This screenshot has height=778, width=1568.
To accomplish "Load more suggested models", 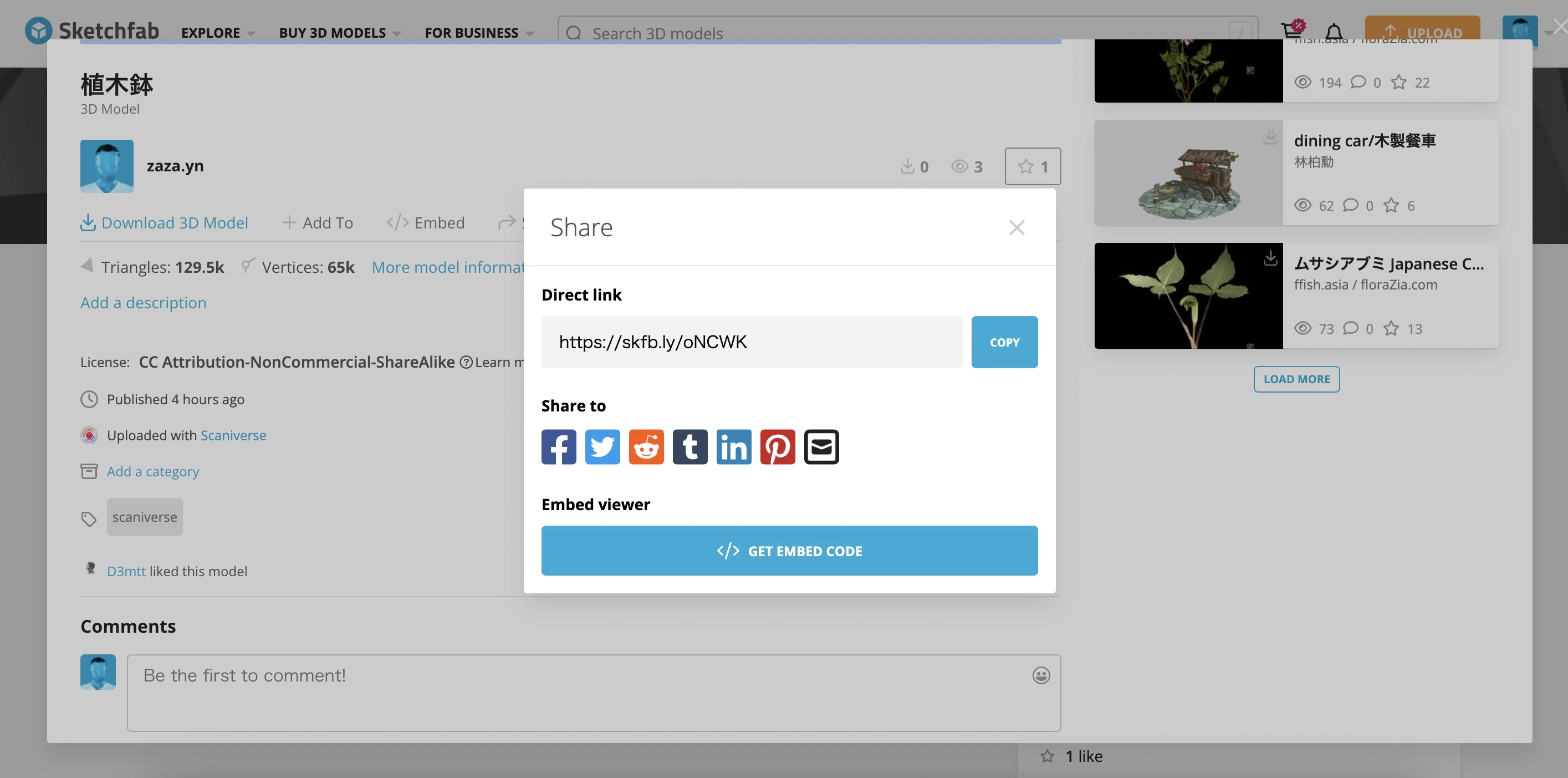I will (x=1296, y=379).
